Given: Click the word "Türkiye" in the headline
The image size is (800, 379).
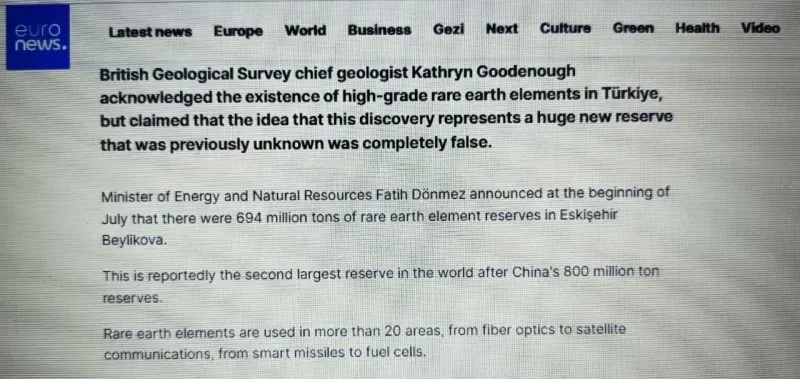Looking at the screenshot, I should pyautogui.click(x=633, y=95).
